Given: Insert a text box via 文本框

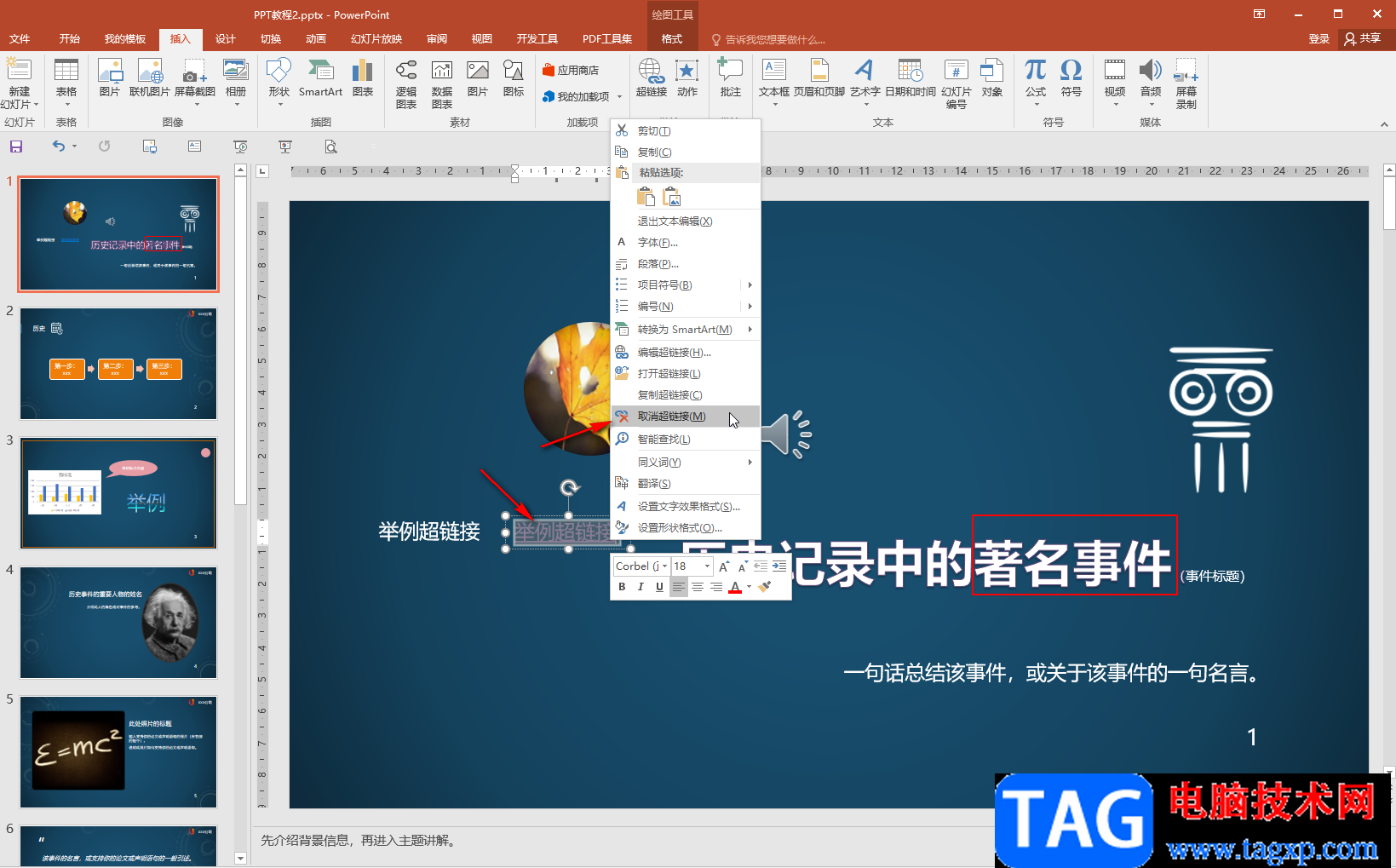Looking at the screenshot, I should click(774, 83).
